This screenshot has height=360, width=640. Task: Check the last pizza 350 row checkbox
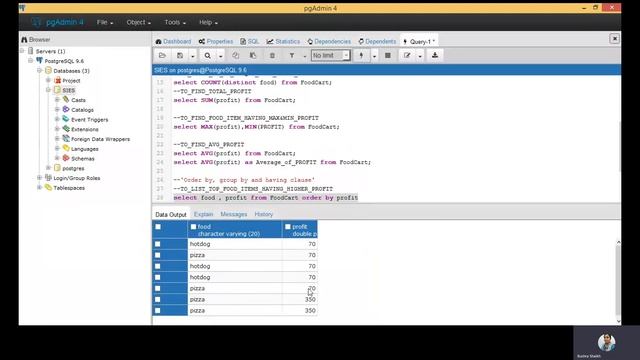158,311
